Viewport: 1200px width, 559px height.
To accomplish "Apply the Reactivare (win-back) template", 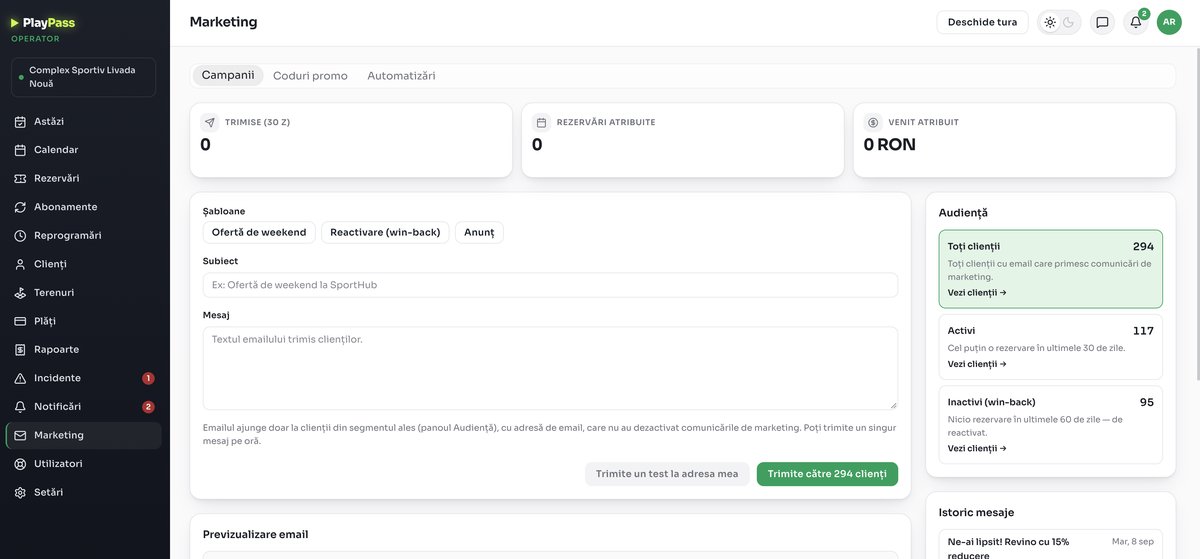I will pos(385,232).
